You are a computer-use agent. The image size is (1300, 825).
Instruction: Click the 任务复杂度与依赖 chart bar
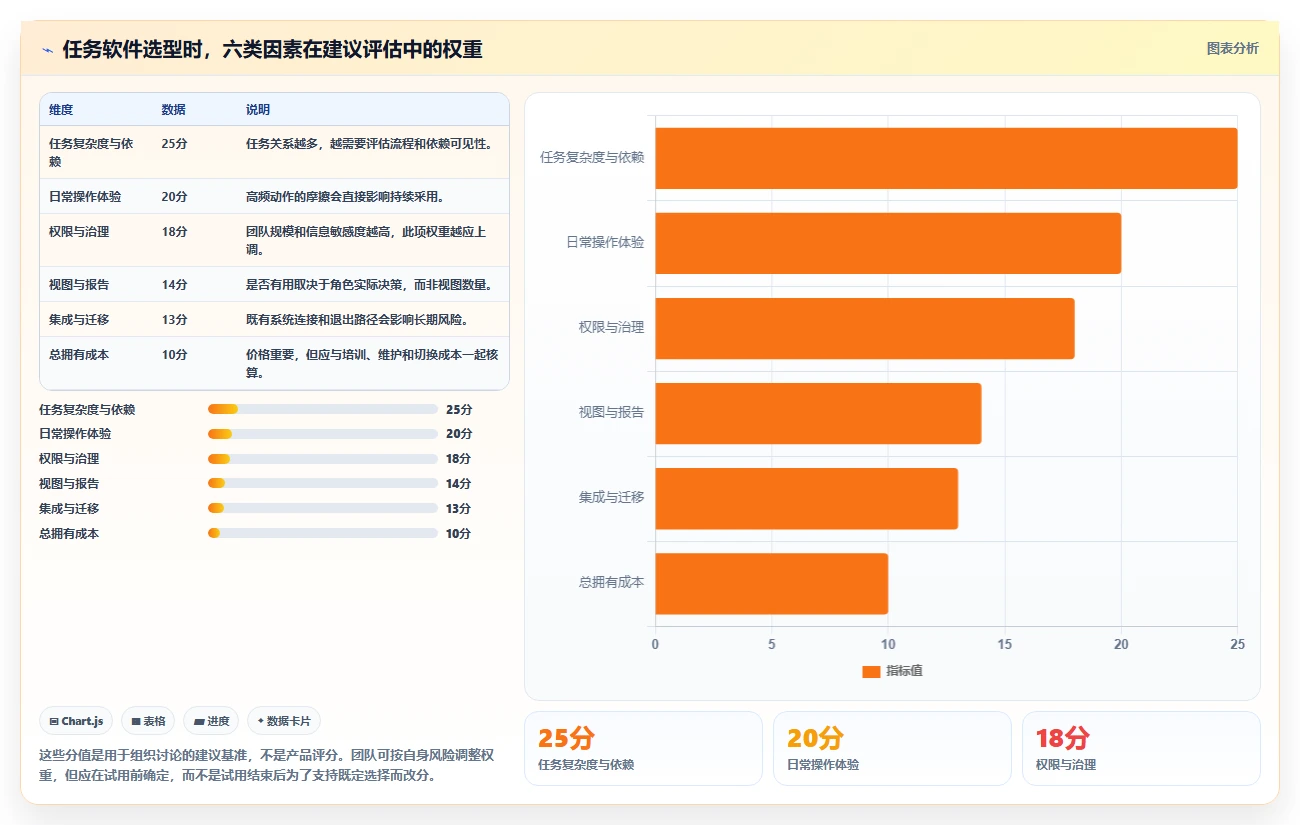tap(946, 158)
